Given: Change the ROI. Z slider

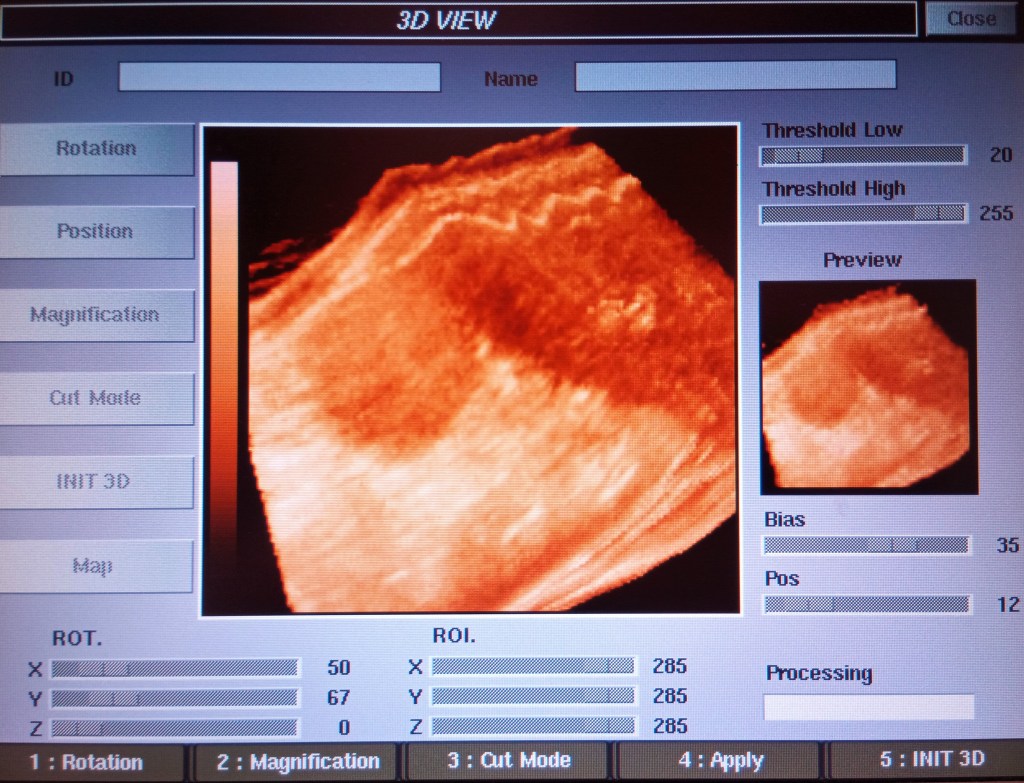Looking at the screenshot, I should 533,726.
